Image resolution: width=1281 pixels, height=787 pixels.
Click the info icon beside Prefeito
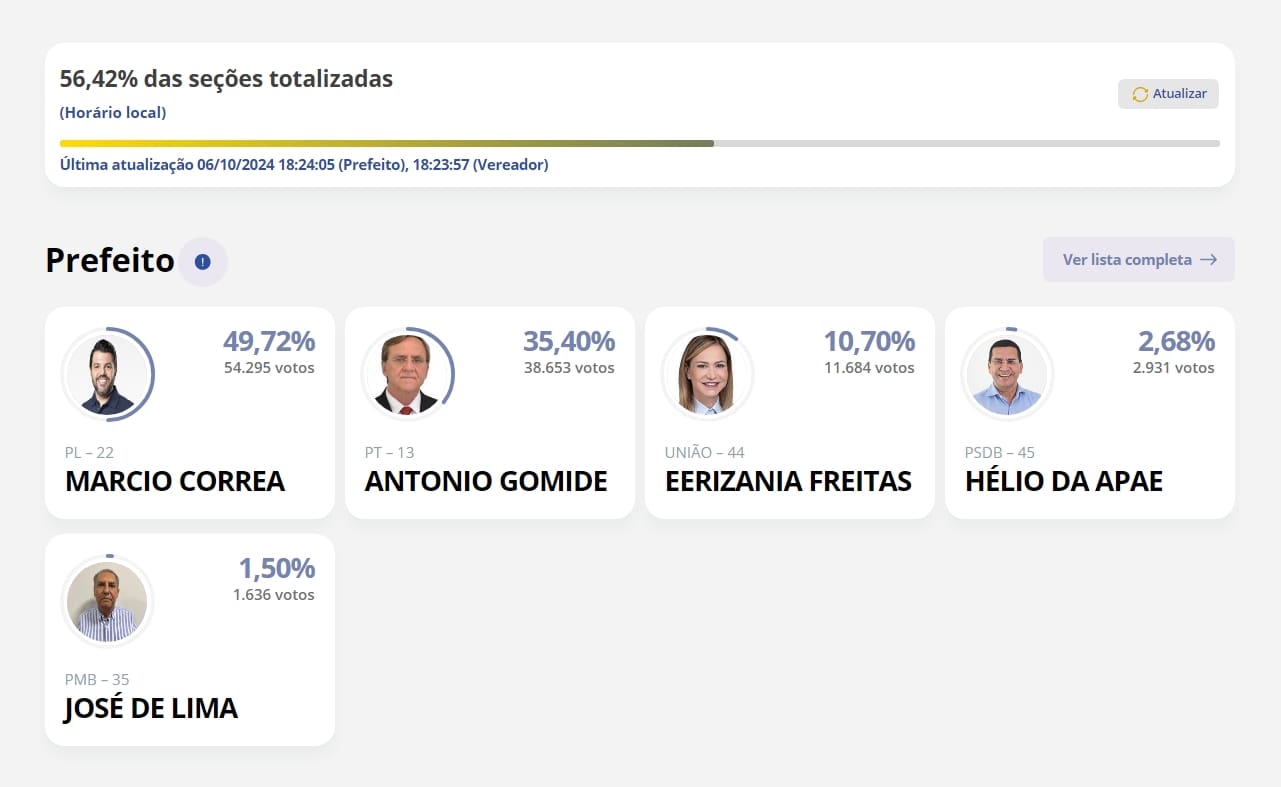(203, 262)
